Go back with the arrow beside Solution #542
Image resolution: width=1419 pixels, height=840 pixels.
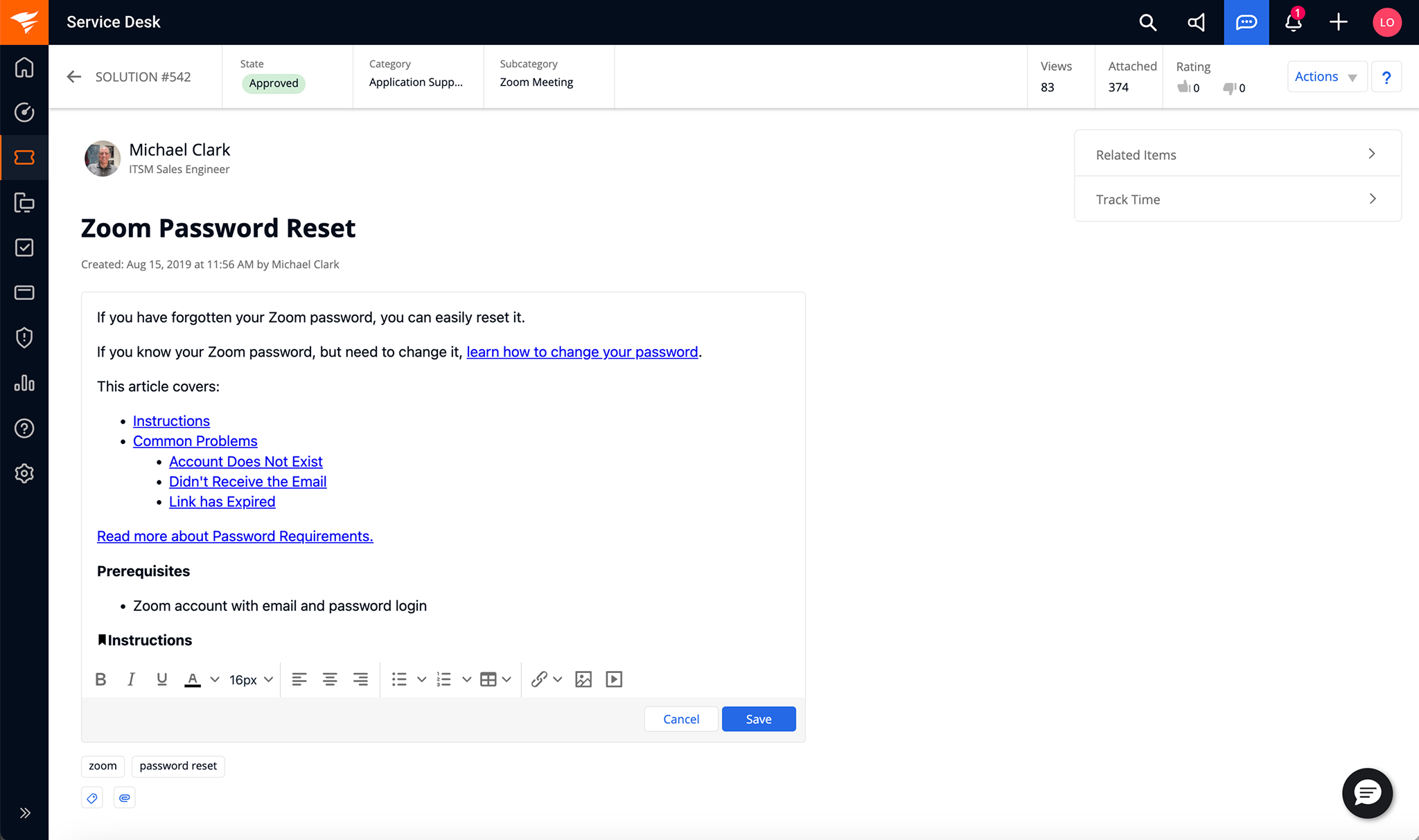click(x=74, y=77)
